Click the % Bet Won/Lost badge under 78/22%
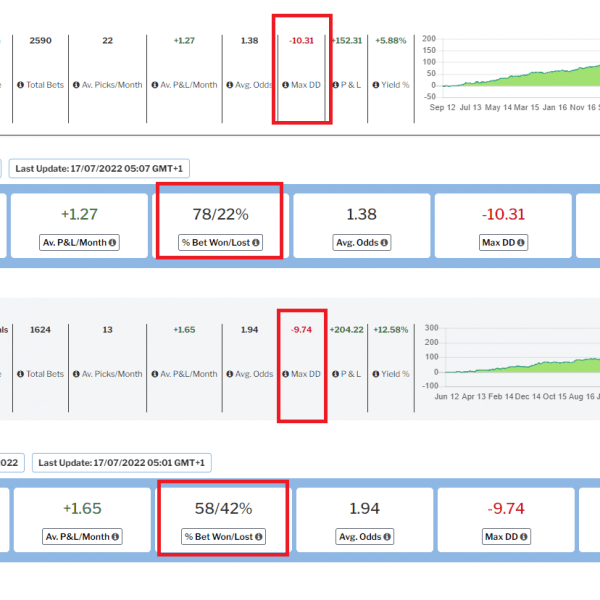 220,243
